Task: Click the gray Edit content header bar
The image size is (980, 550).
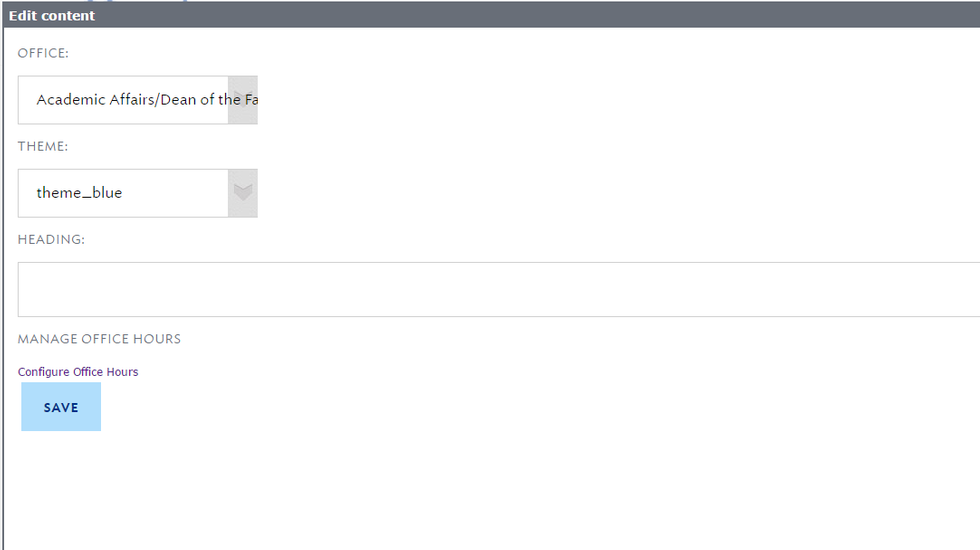Action: pos(491,15)
